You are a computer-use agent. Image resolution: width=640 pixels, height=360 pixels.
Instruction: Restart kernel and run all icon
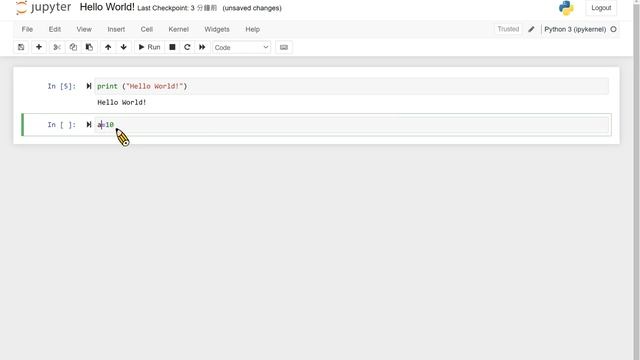pos(202,47)
